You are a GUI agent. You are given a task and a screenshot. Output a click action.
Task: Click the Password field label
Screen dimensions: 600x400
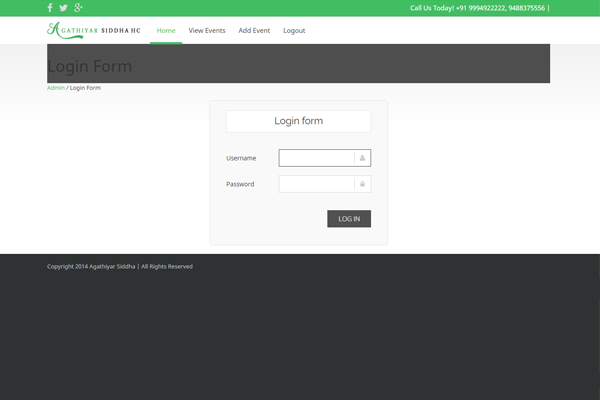point(240,184)
